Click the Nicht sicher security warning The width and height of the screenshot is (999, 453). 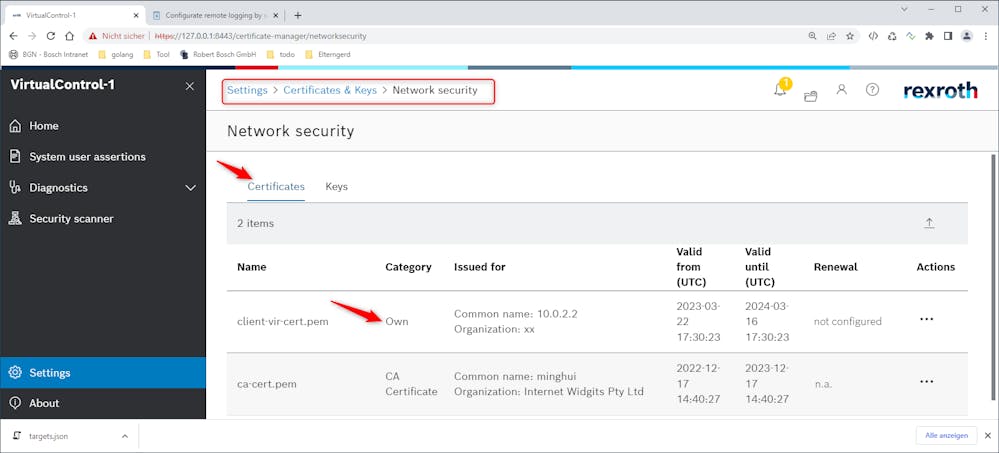[117, 36]
